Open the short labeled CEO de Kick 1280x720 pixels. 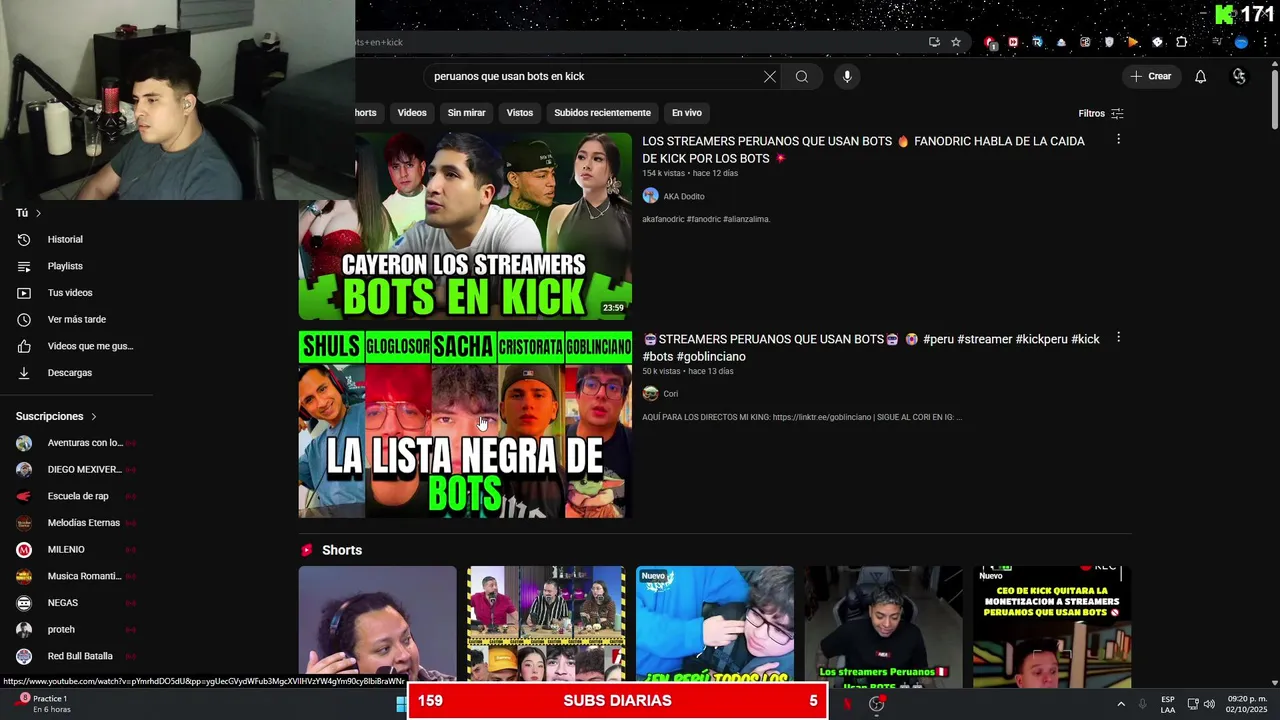[x=1052, y=628]
